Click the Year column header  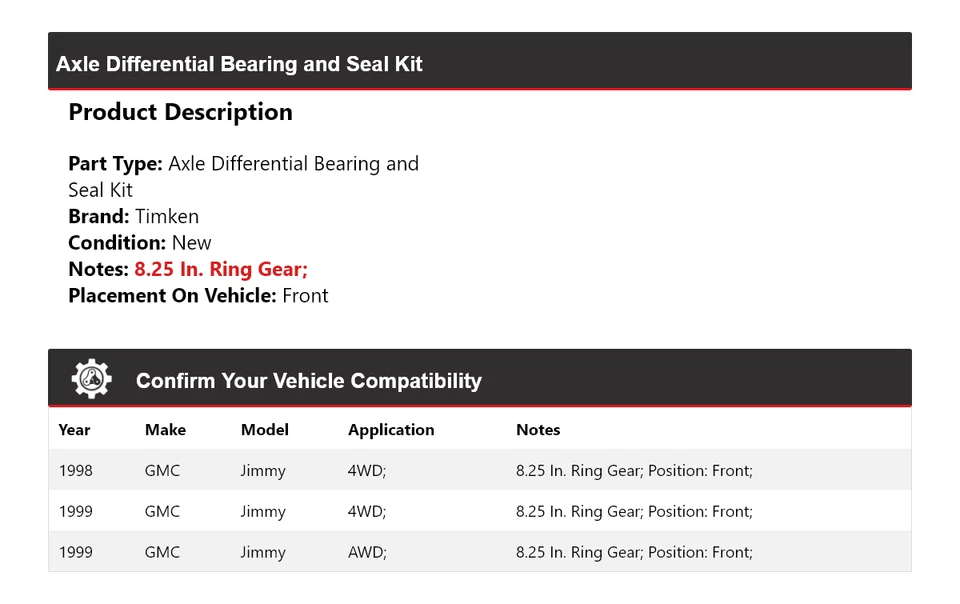tap(74, 430)
